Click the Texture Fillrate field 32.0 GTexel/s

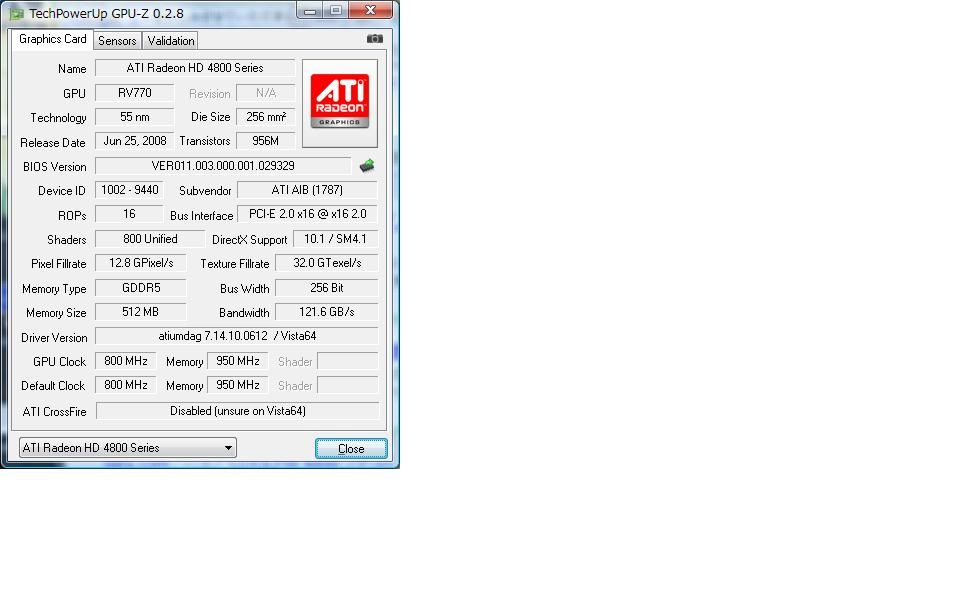click(327, 263)
